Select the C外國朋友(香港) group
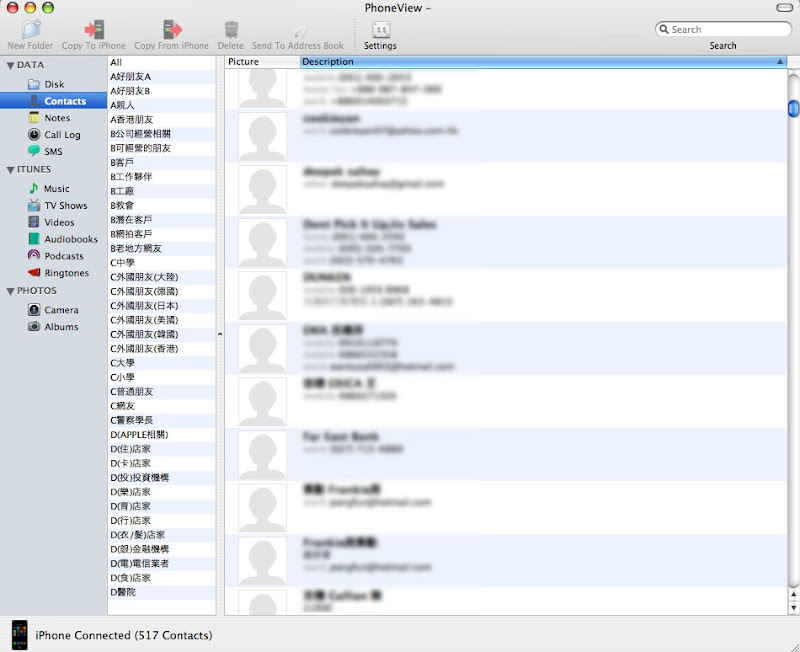 coord(162,348)
